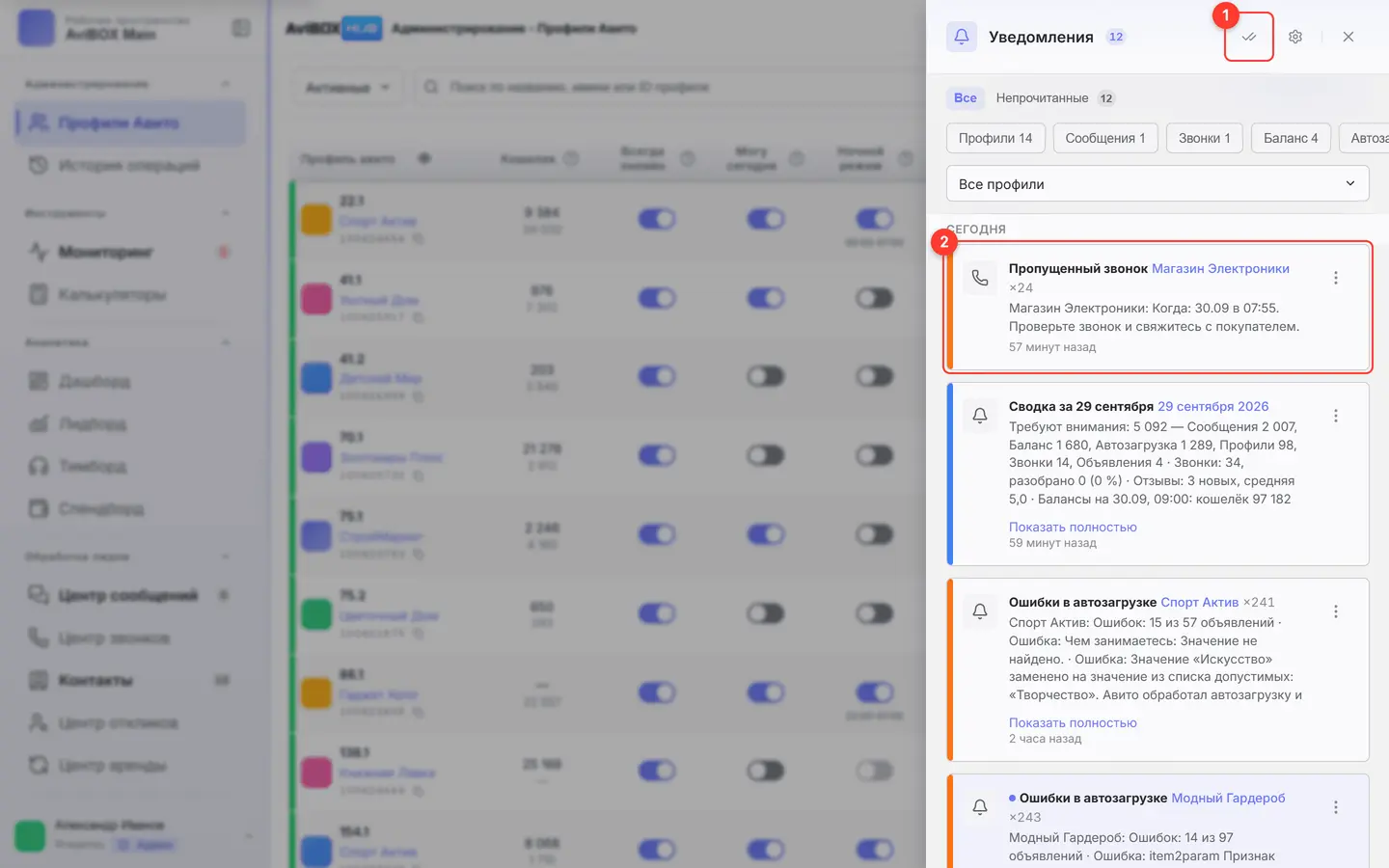The height and width of the screenshot is (868, 1389).
Task: Filter notifications by Сообщения 1
Action: tap(1105, 138)
